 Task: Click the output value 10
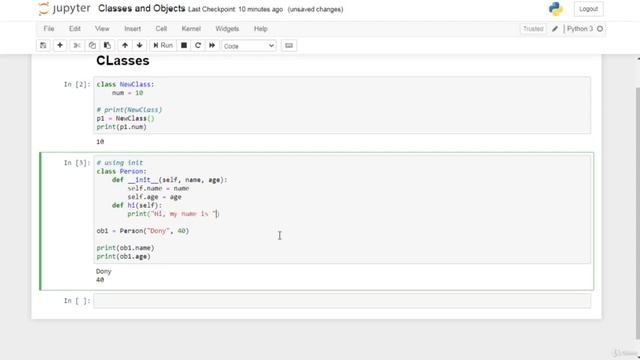point(100,142)
